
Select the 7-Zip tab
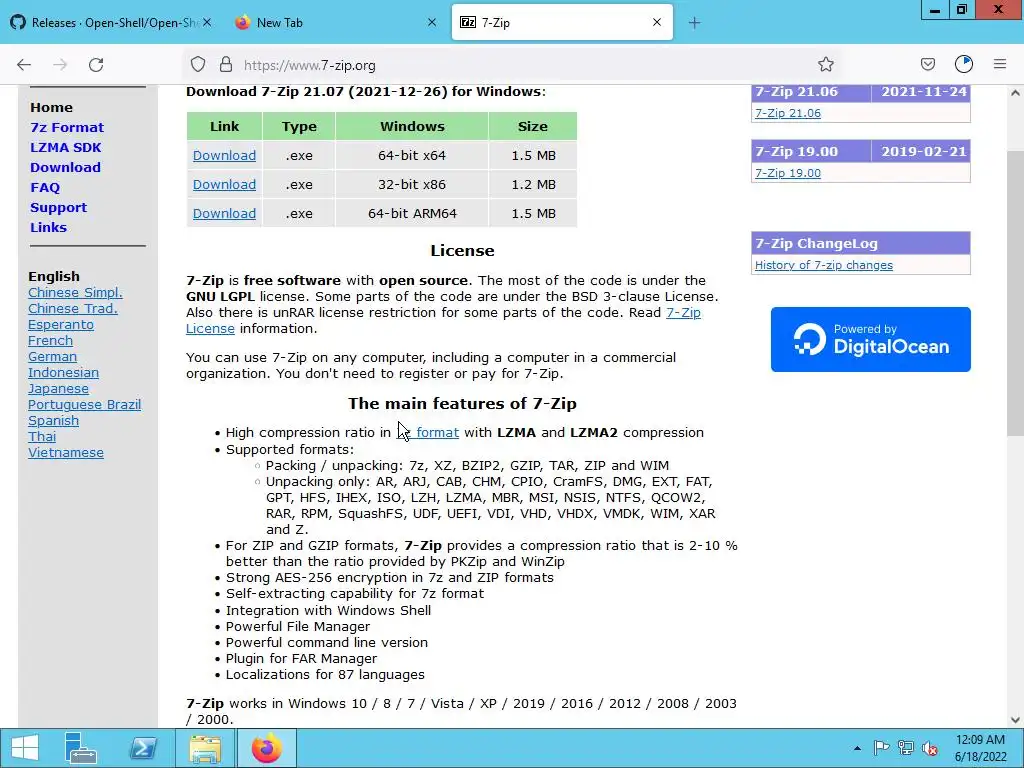click(562, 23)
